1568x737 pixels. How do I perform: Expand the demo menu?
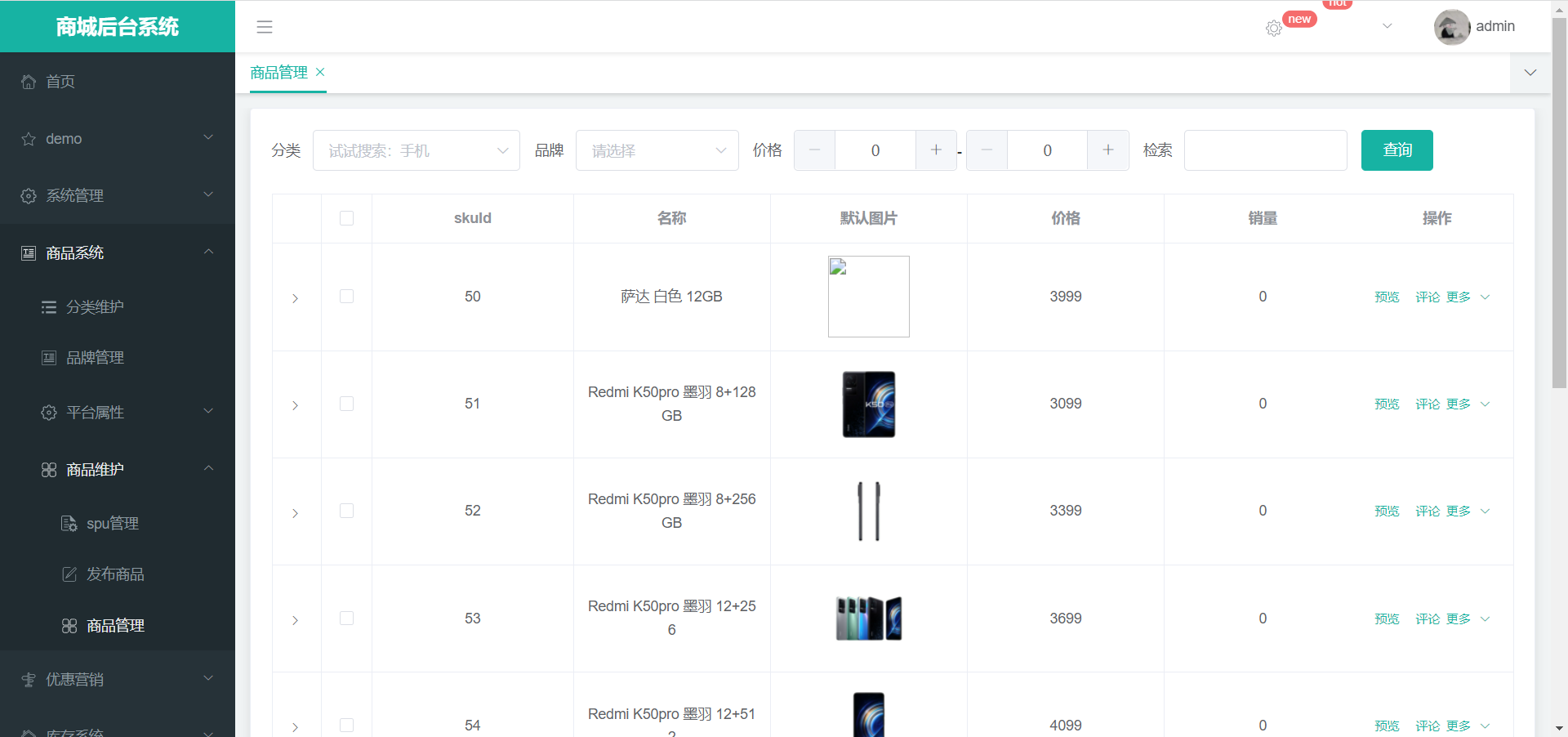(x=118, y=139)
